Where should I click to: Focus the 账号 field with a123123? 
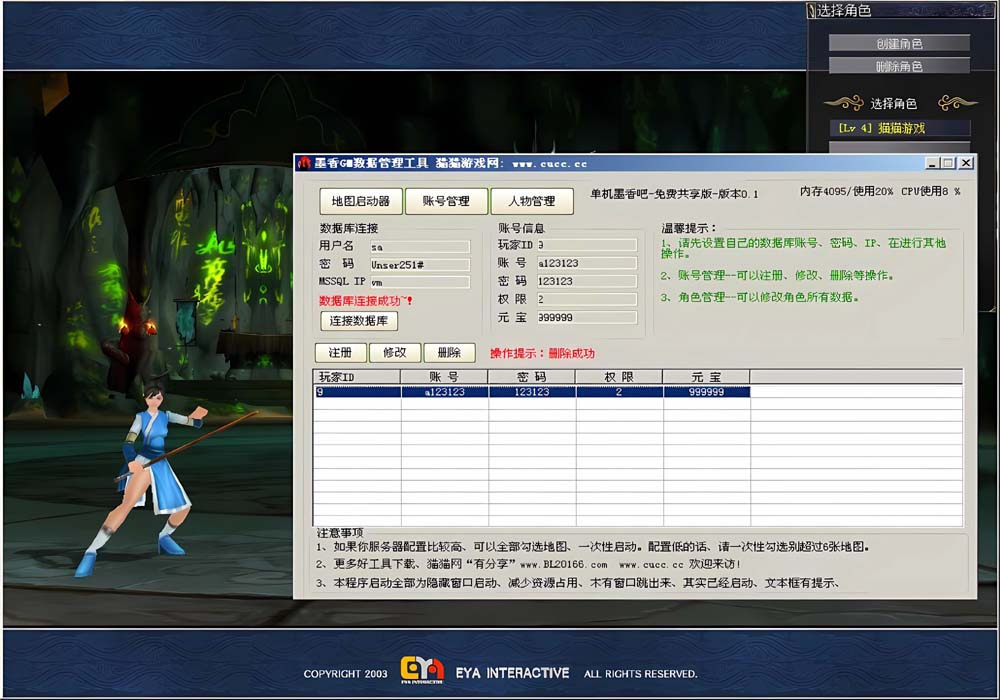587,263
